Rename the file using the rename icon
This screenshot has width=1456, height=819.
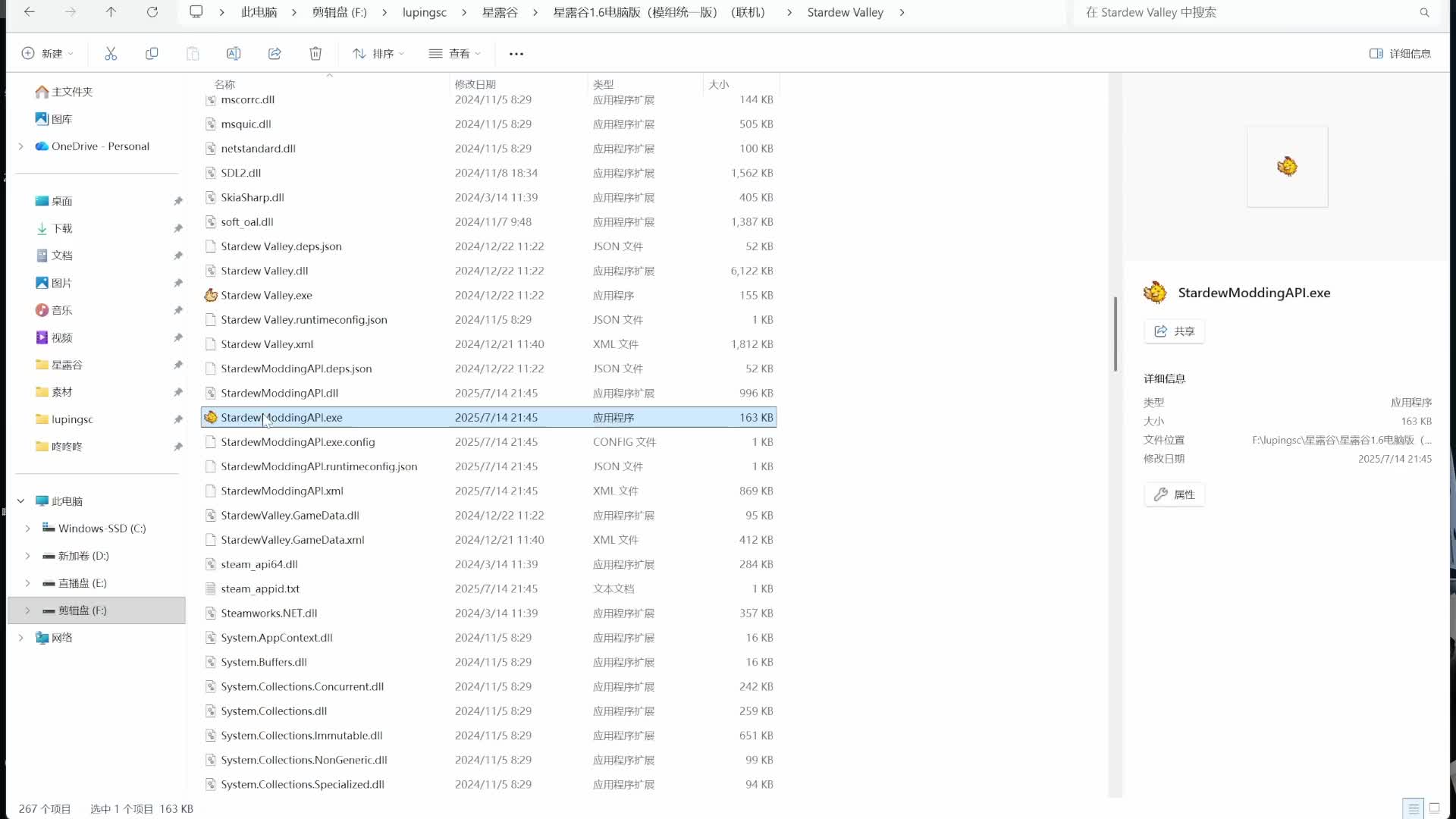234,53
